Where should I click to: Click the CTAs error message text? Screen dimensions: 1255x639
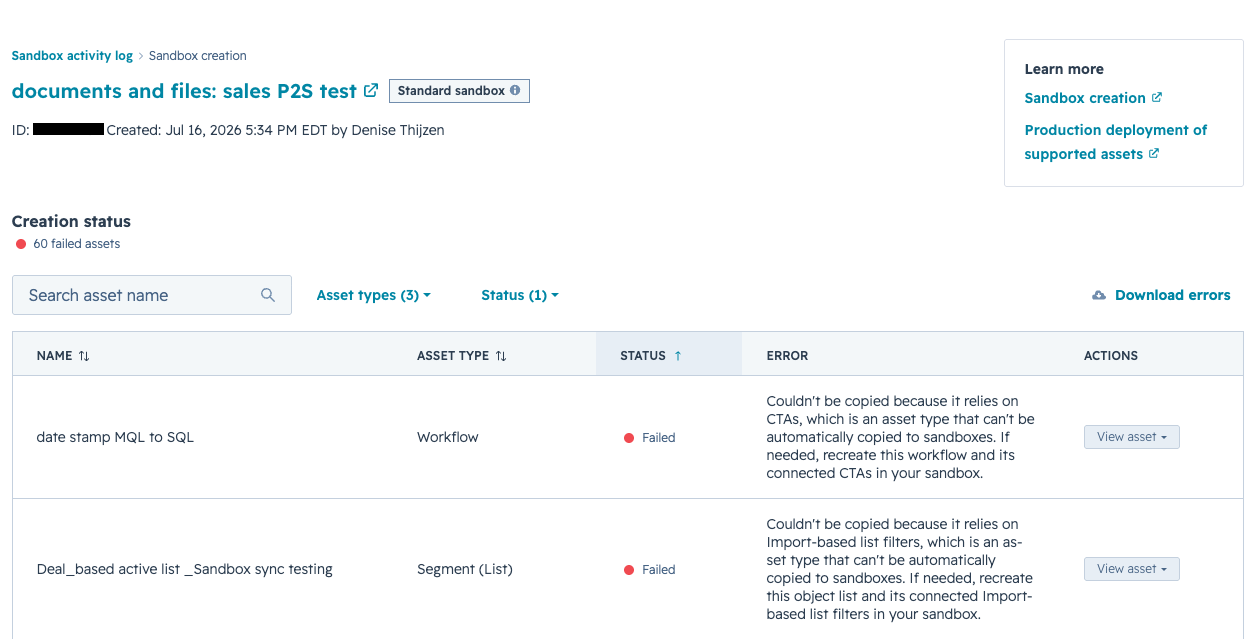(x=901, y=437)
